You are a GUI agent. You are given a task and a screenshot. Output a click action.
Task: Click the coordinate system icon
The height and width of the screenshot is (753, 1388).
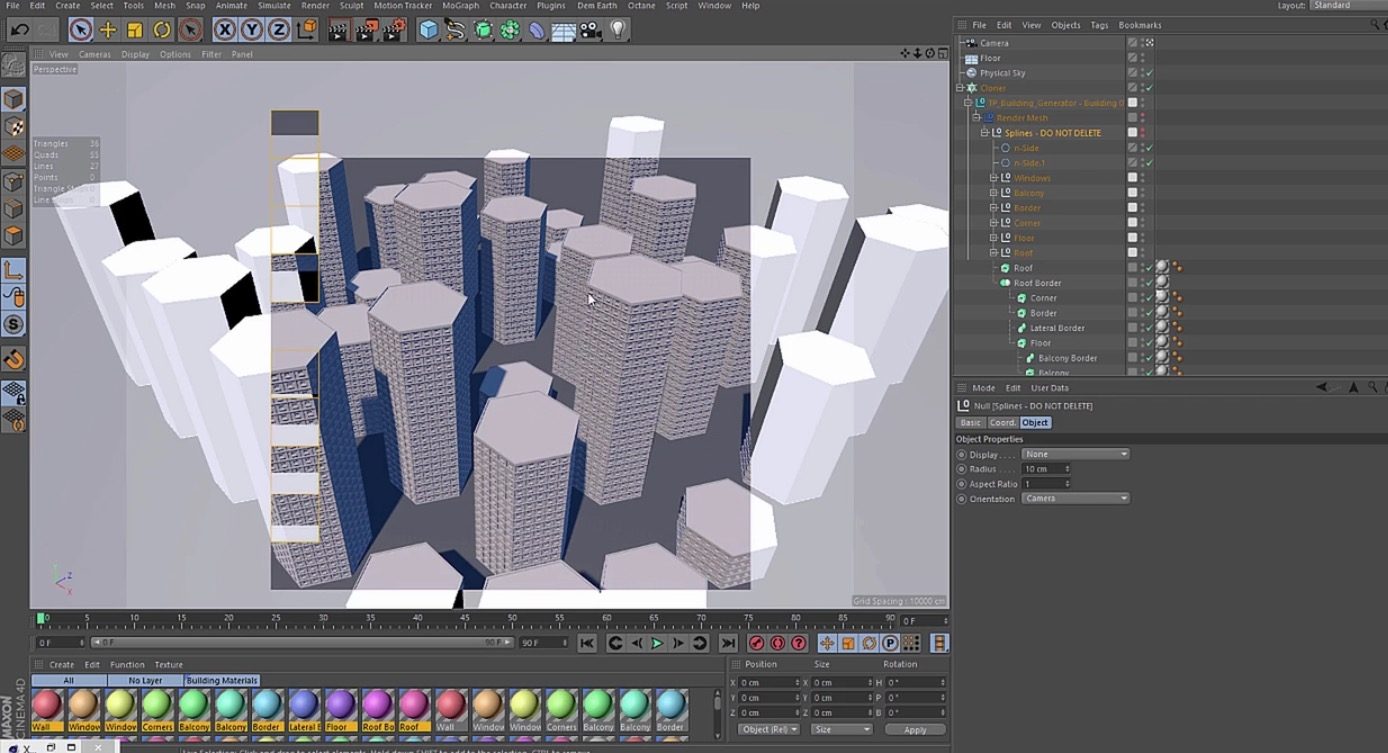pyautogui.click(x=307, y=30)
